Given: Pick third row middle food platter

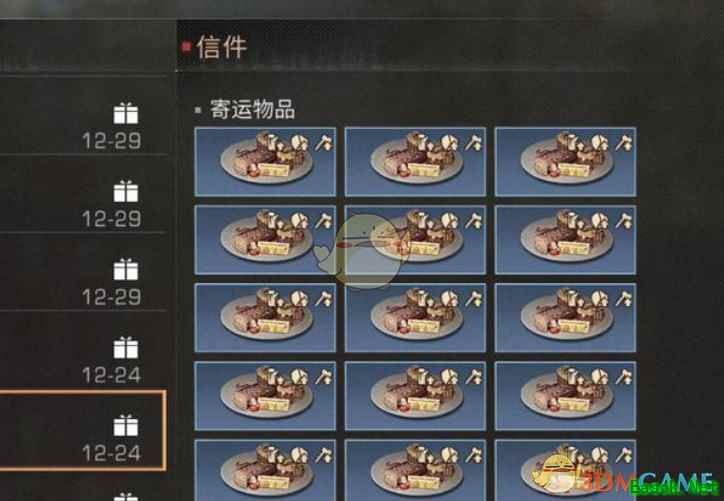Looking at the screenshot, I should point(415,318).
